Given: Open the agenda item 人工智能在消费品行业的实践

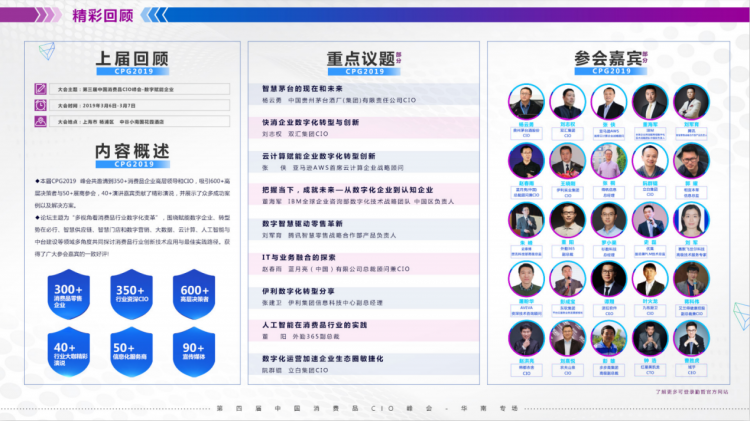Looking at the screenshot, I should pos(314,325).
